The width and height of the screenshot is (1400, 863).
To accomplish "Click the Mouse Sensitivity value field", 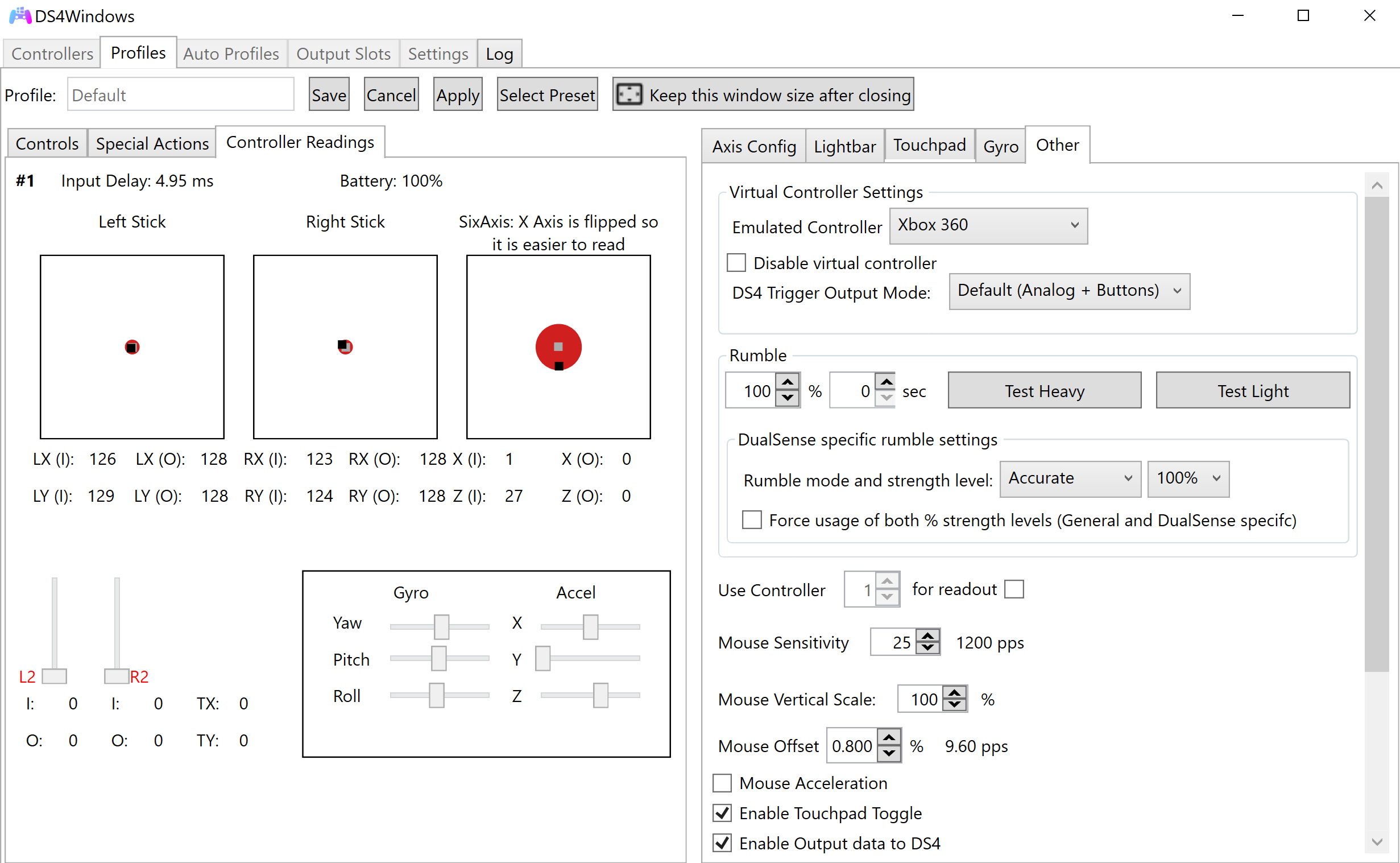I will [x=894, y=642].
